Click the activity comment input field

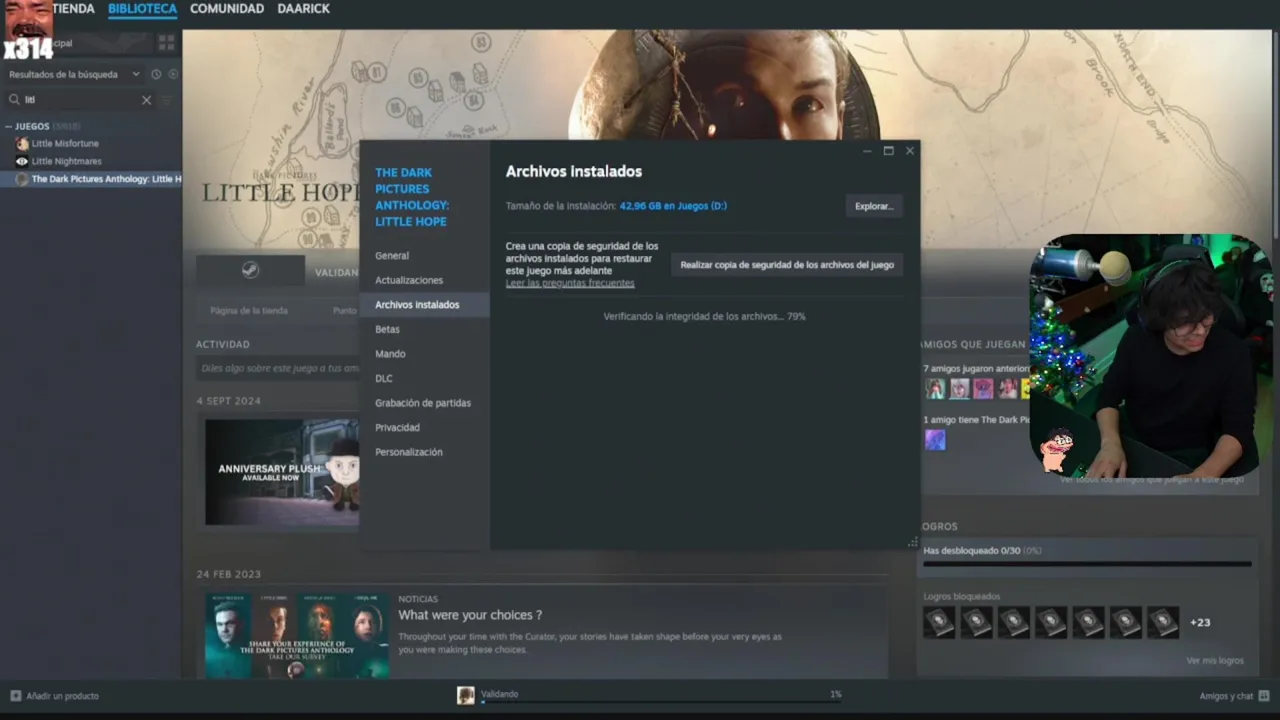(x=280, y=369)
